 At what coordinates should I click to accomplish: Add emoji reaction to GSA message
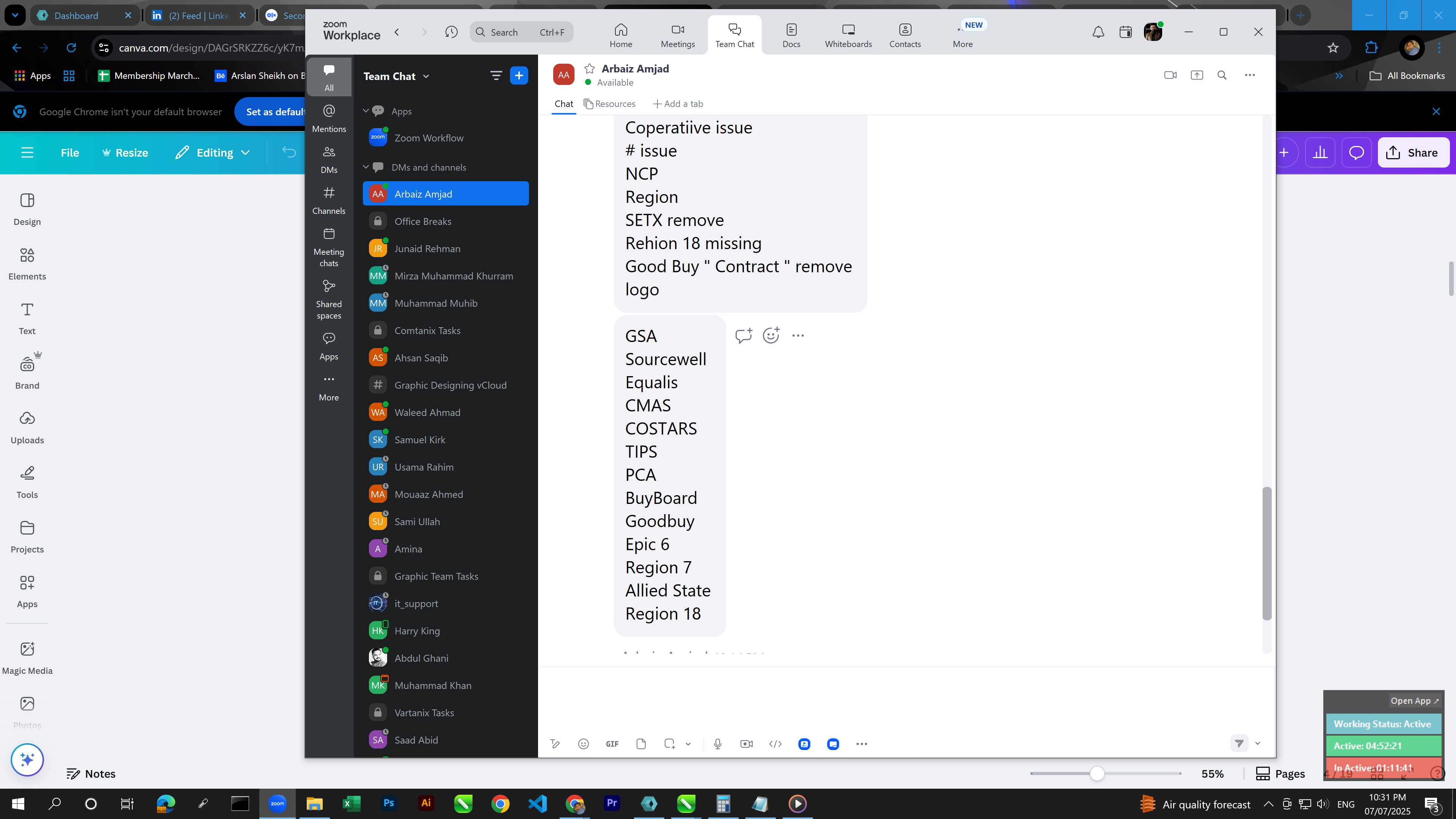pos(771,336)
